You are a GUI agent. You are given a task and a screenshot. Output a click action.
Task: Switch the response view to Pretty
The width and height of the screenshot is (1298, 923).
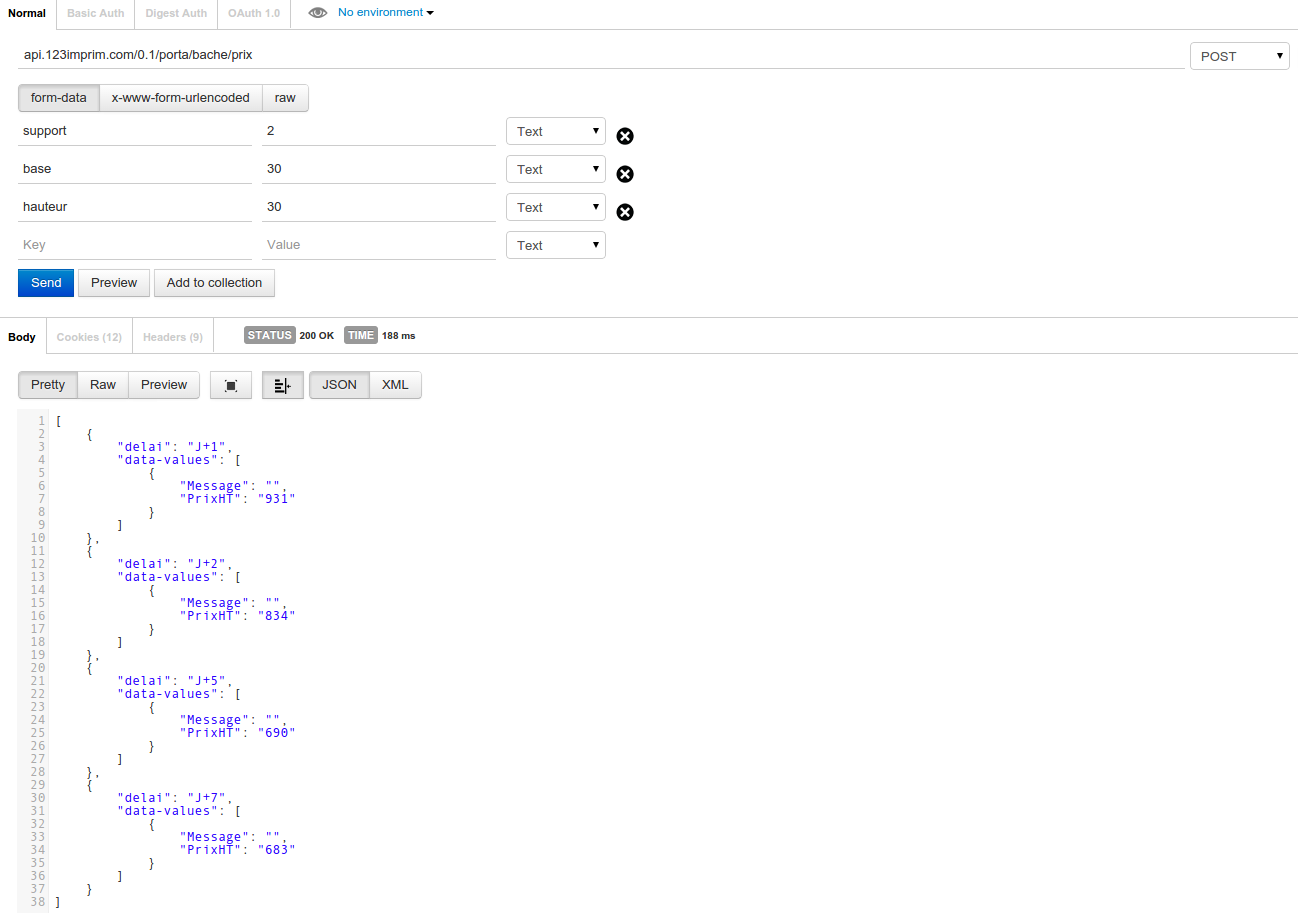point(48,385)
